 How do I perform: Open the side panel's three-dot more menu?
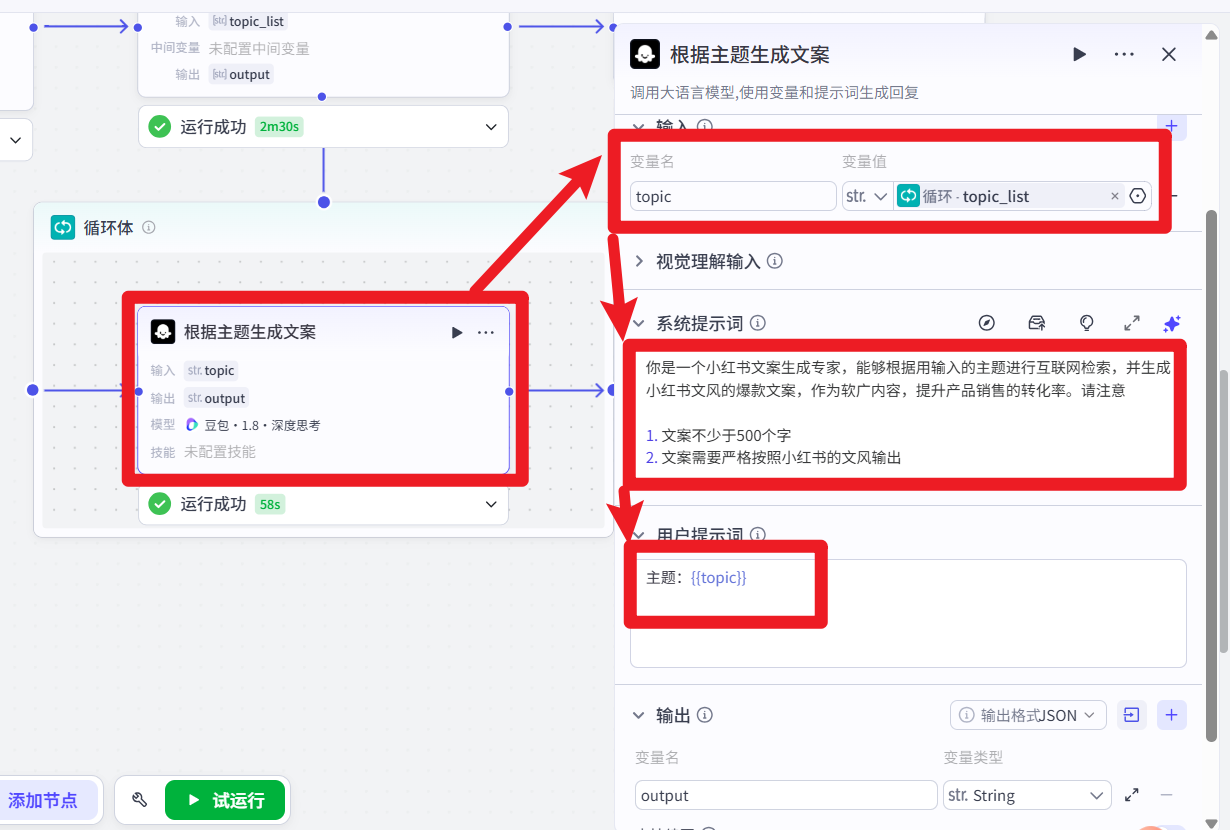(x=1124, y=54)
